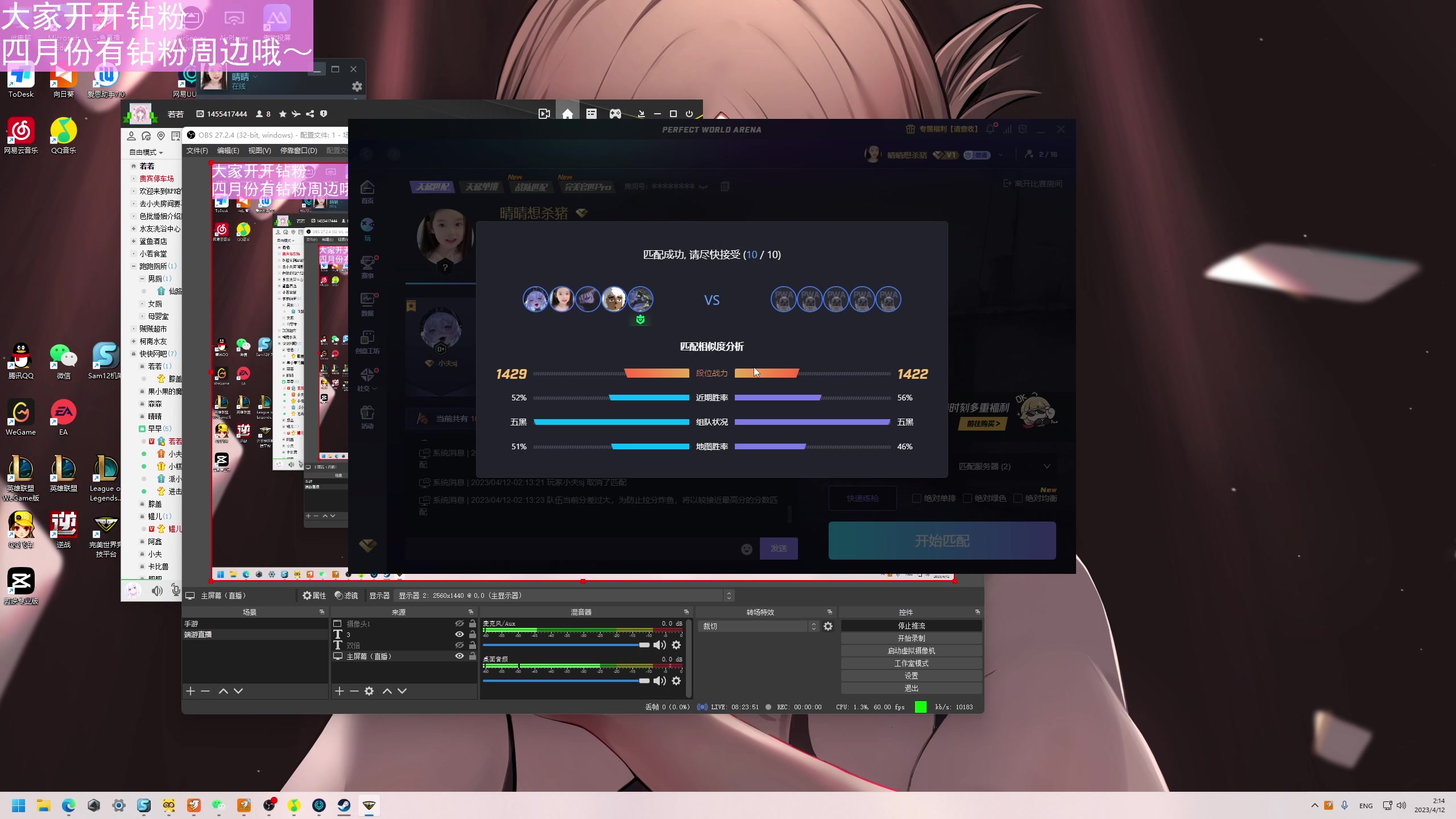The image size is (1456, 819).
Task: Open Steam from the taskbar
Action: click(x=344, y=805)
